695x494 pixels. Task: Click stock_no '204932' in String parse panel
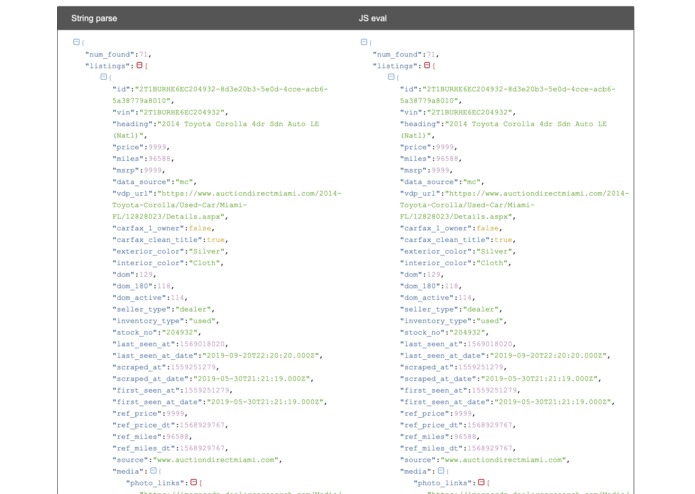[180, 332]
